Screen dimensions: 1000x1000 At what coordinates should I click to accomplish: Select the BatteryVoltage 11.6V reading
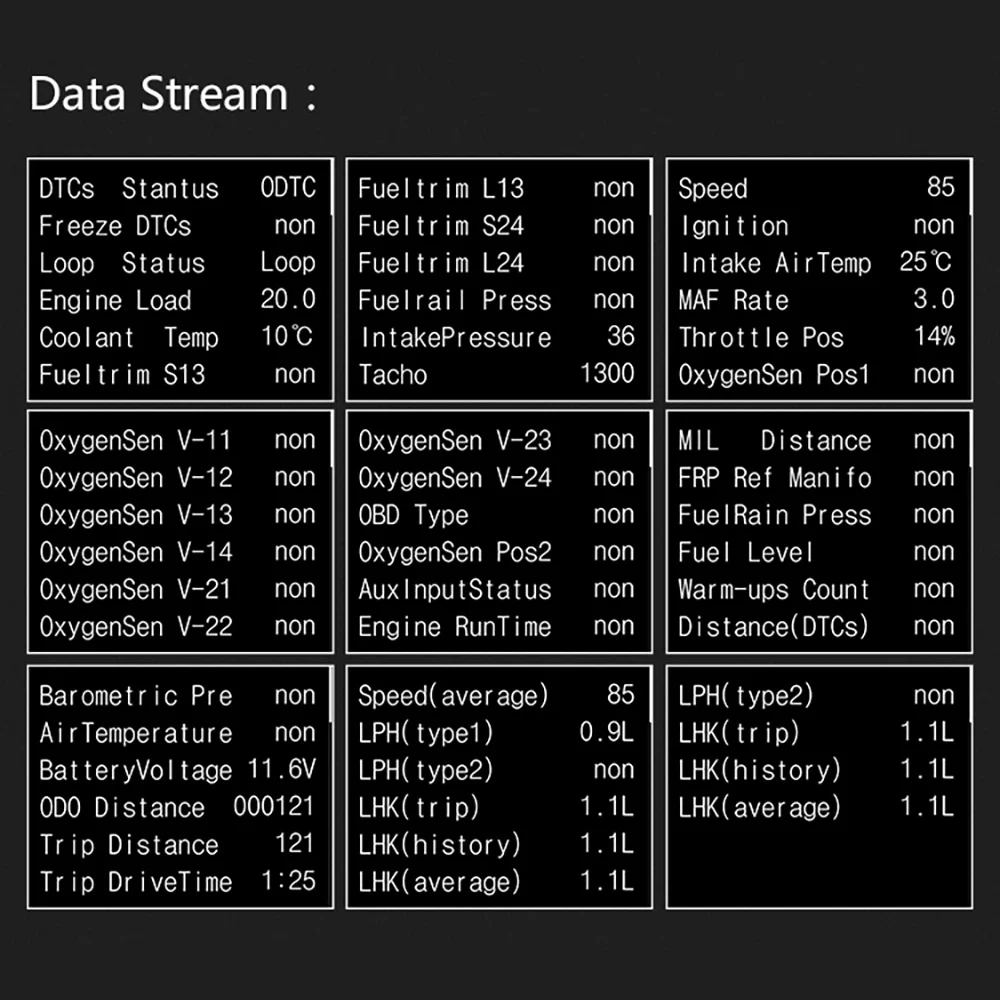pyautogui.click(x=177, y=770)
